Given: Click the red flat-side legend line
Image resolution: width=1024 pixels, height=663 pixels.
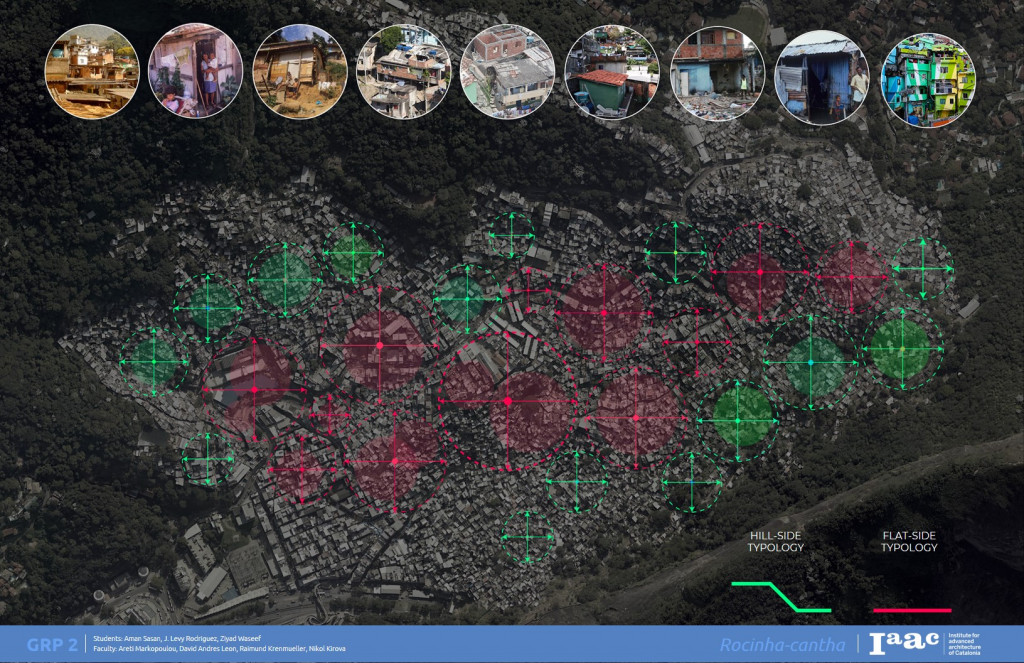Looking at the screenshot, I should click(911, 609).
